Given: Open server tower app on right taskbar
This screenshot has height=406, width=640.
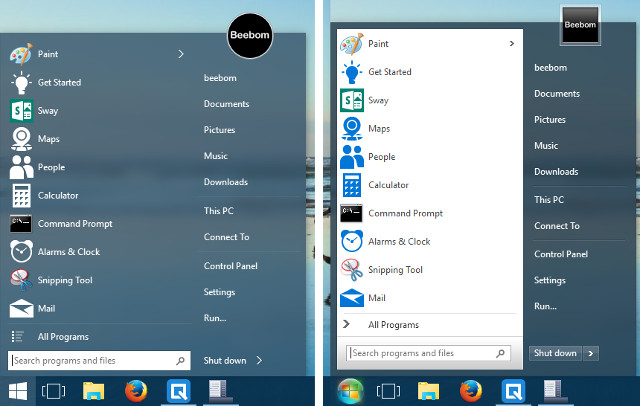Looking at the screenshot, I should click(555, 391).
